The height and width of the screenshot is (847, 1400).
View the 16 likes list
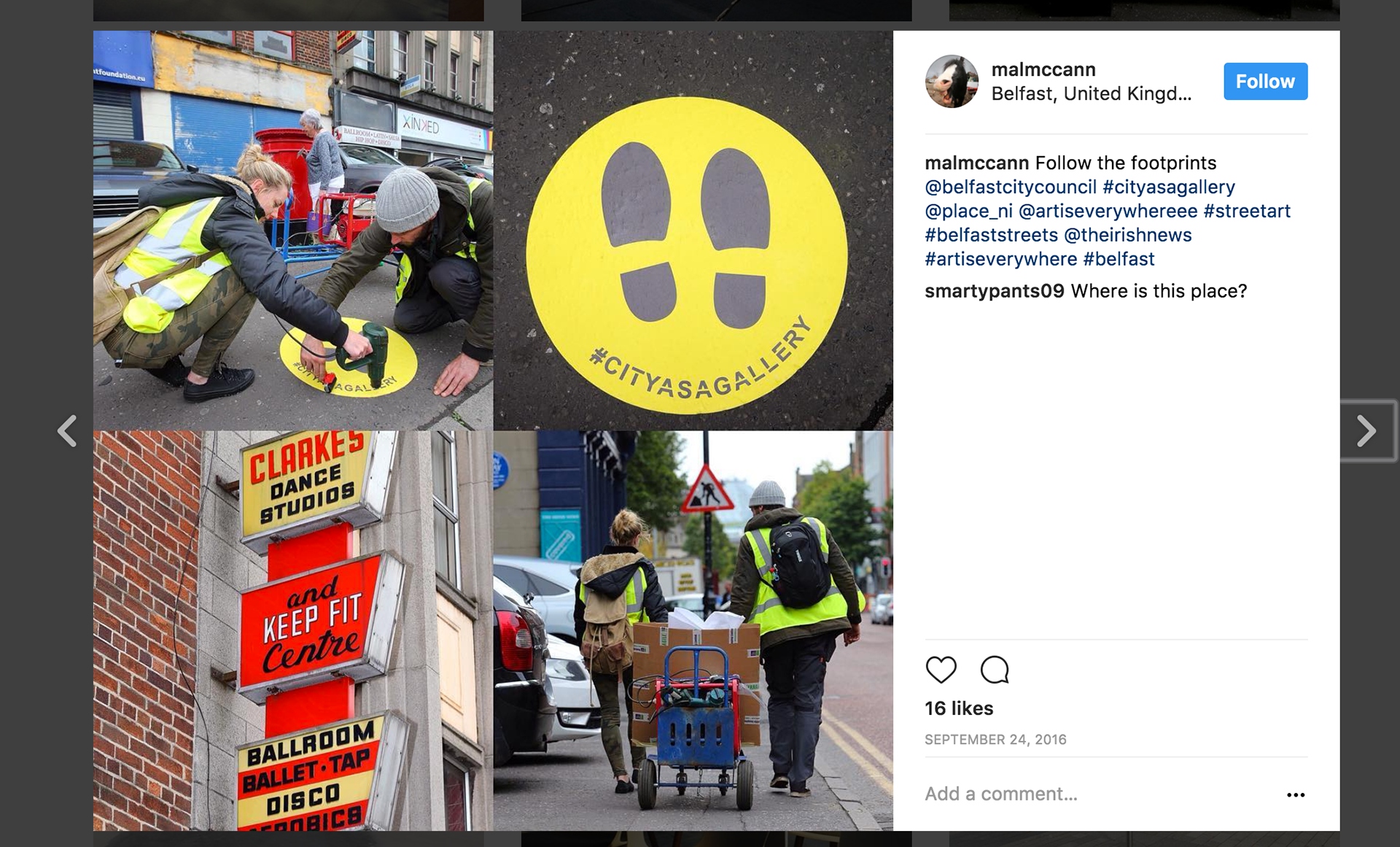click(959, 708)
